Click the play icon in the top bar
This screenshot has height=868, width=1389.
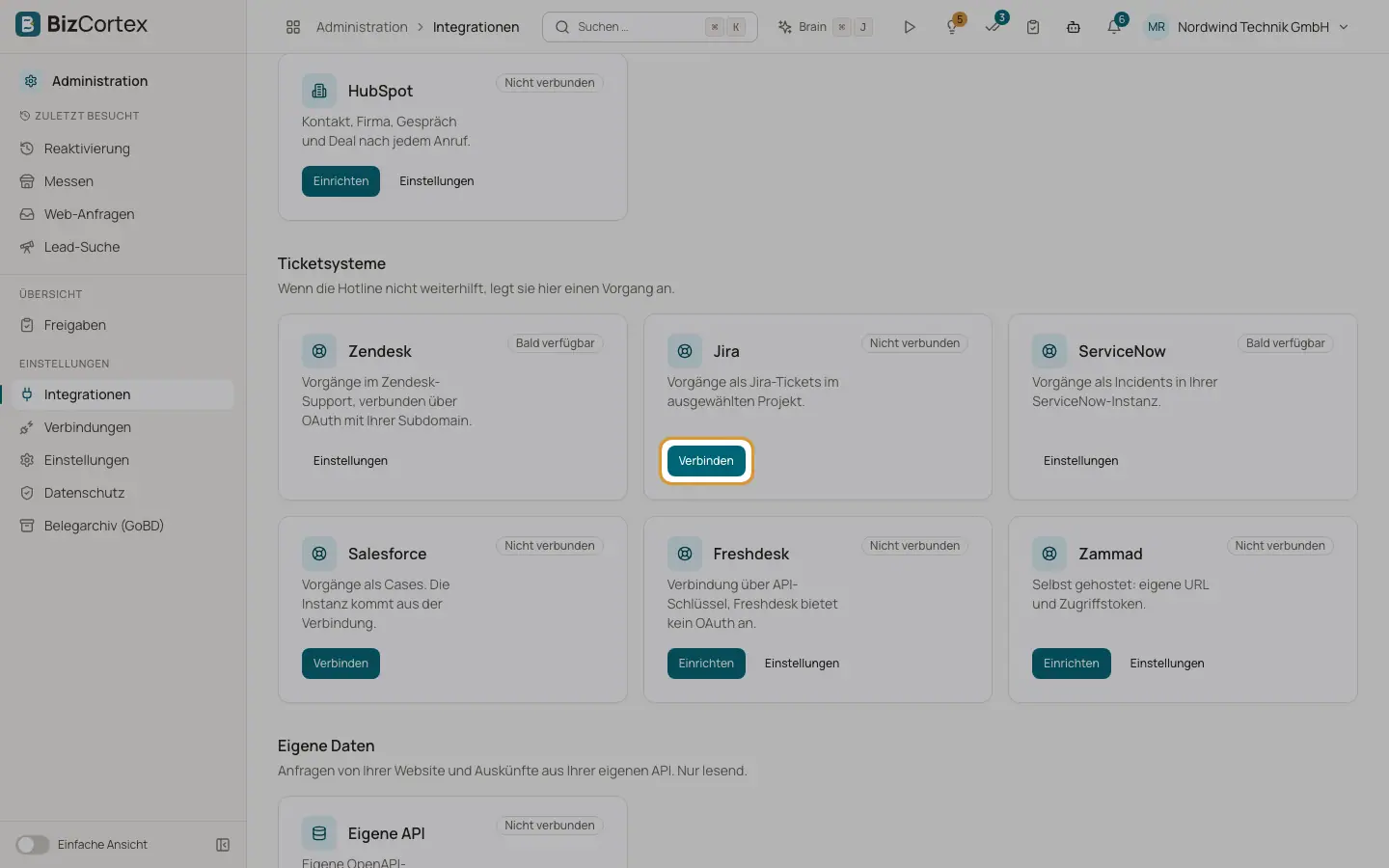point(909,27)
